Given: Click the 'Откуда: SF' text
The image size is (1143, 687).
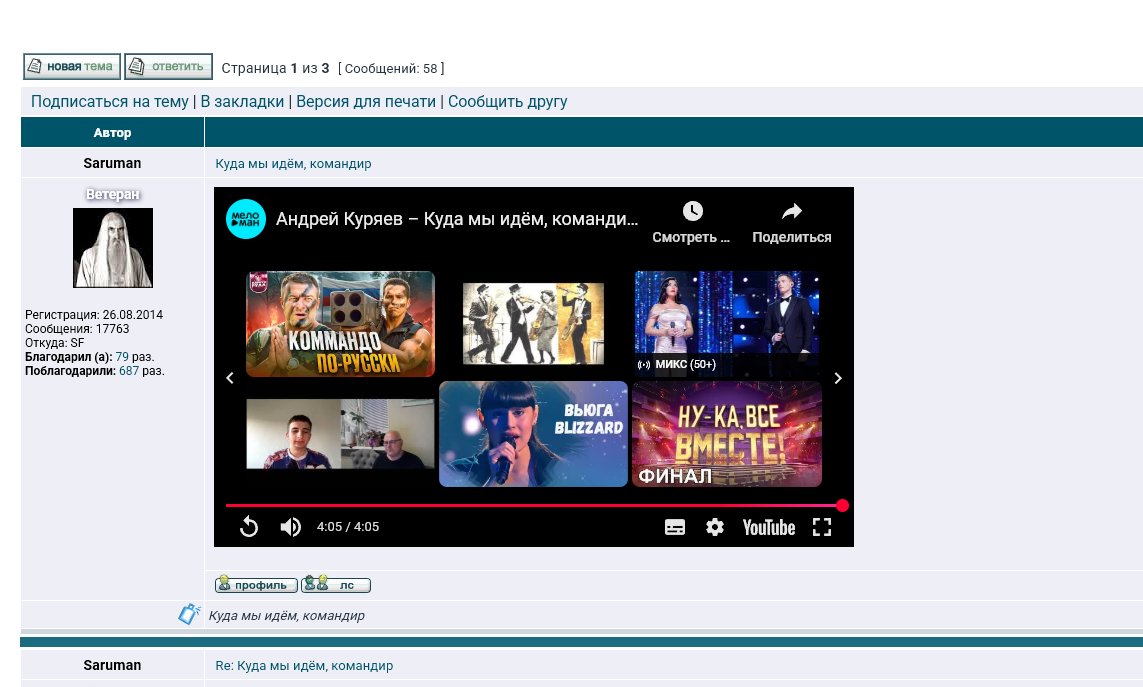Looking at the screenshot, I should coord(55,343).
